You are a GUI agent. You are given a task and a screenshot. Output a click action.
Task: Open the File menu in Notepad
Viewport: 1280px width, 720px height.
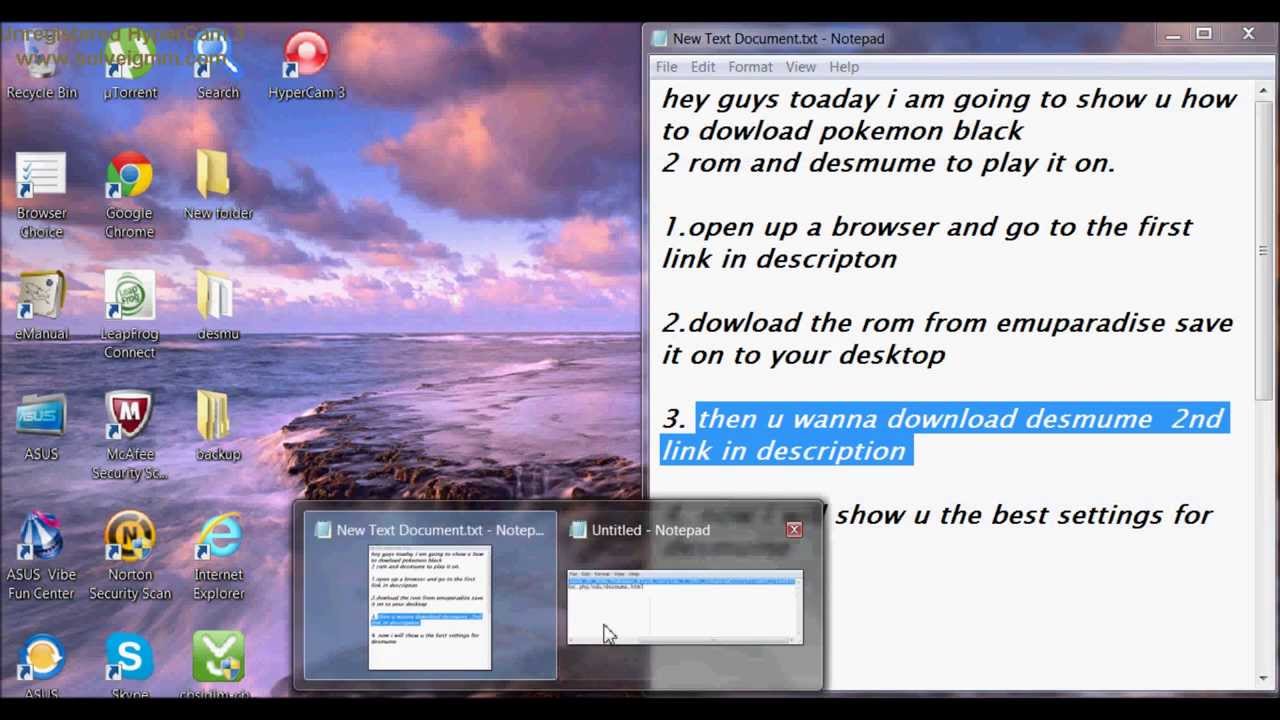pos(666,67)
